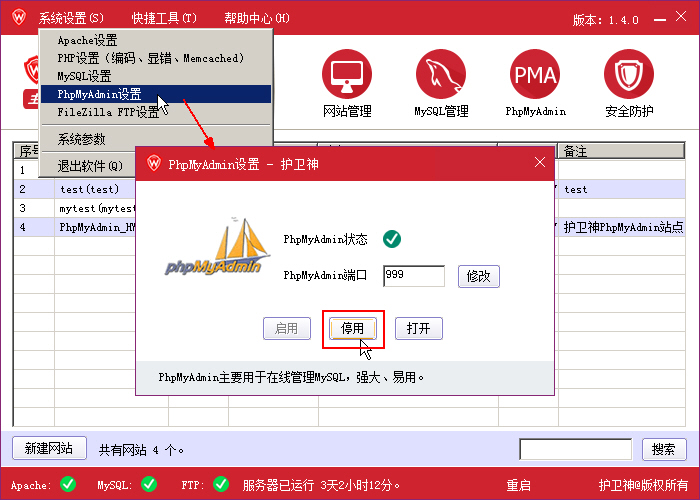Choose PHP设置 (编码、显错、Memcached) menu entry

click(x=156, y=58)
